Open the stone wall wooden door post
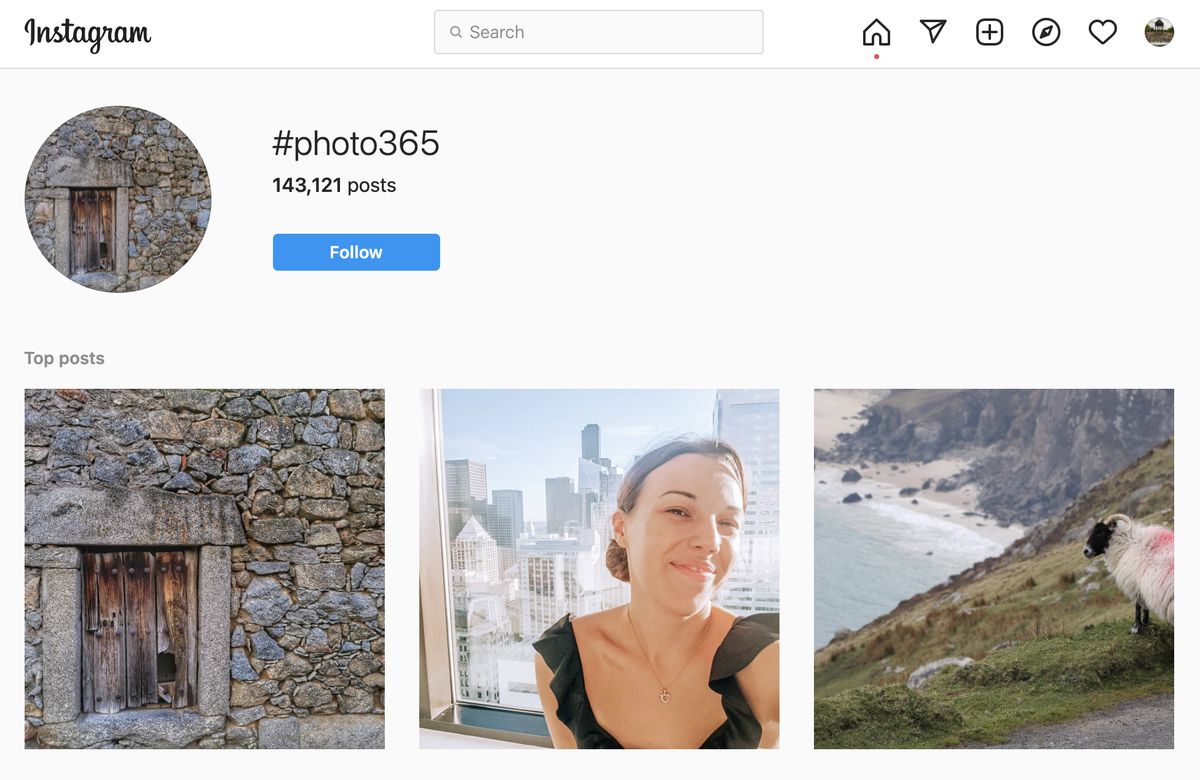Image resolution: width=1200 pixels, height=780 pixels. pyautogui.click(x=204, y=568)
